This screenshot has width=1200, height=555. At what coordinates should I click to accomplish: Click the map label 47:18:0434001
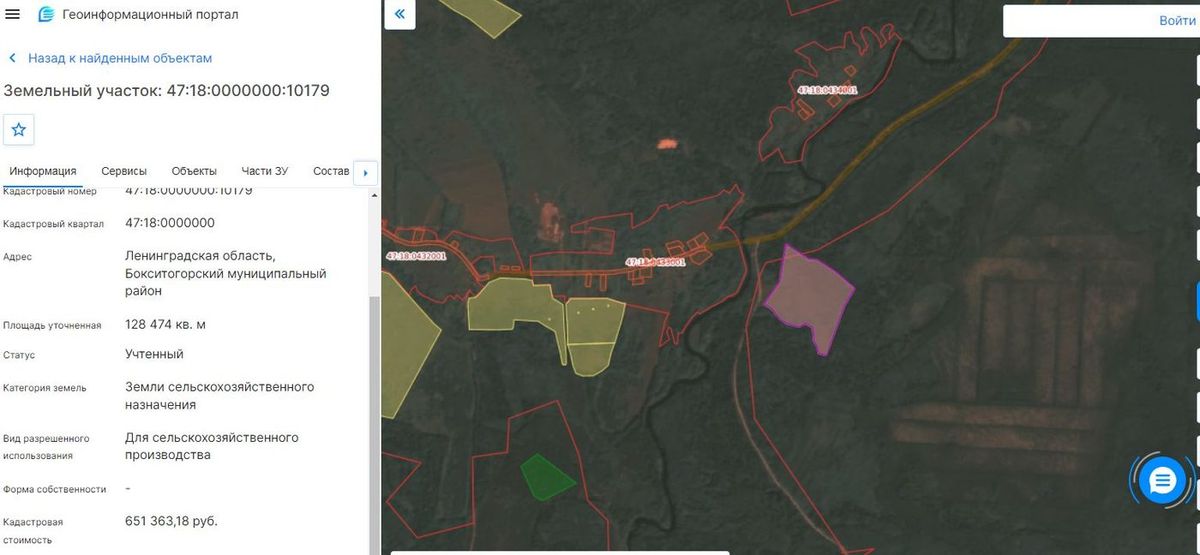click(827, 89)
